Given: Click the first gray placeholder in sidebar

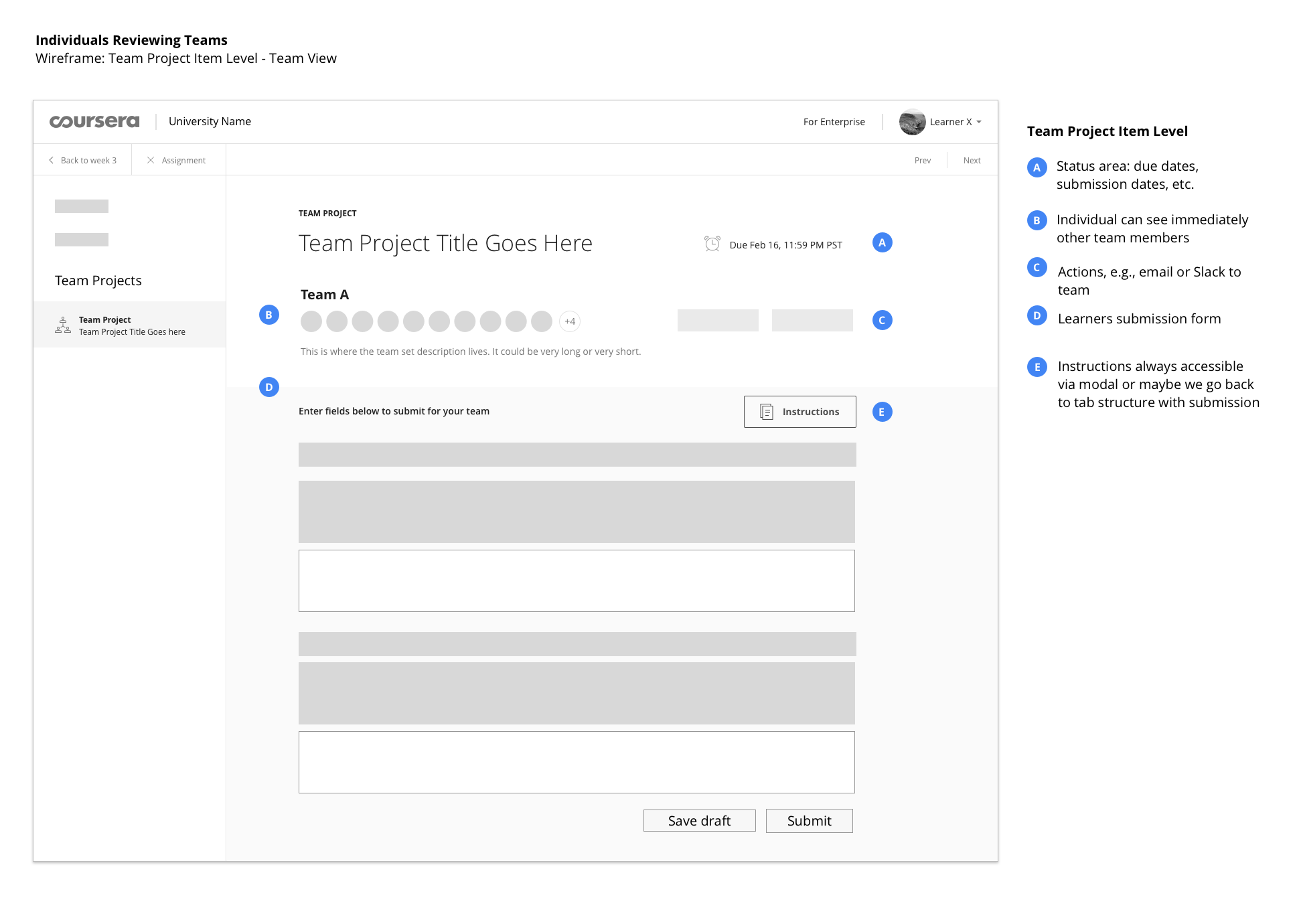Looking at the screenshot, I should (81, 206).
